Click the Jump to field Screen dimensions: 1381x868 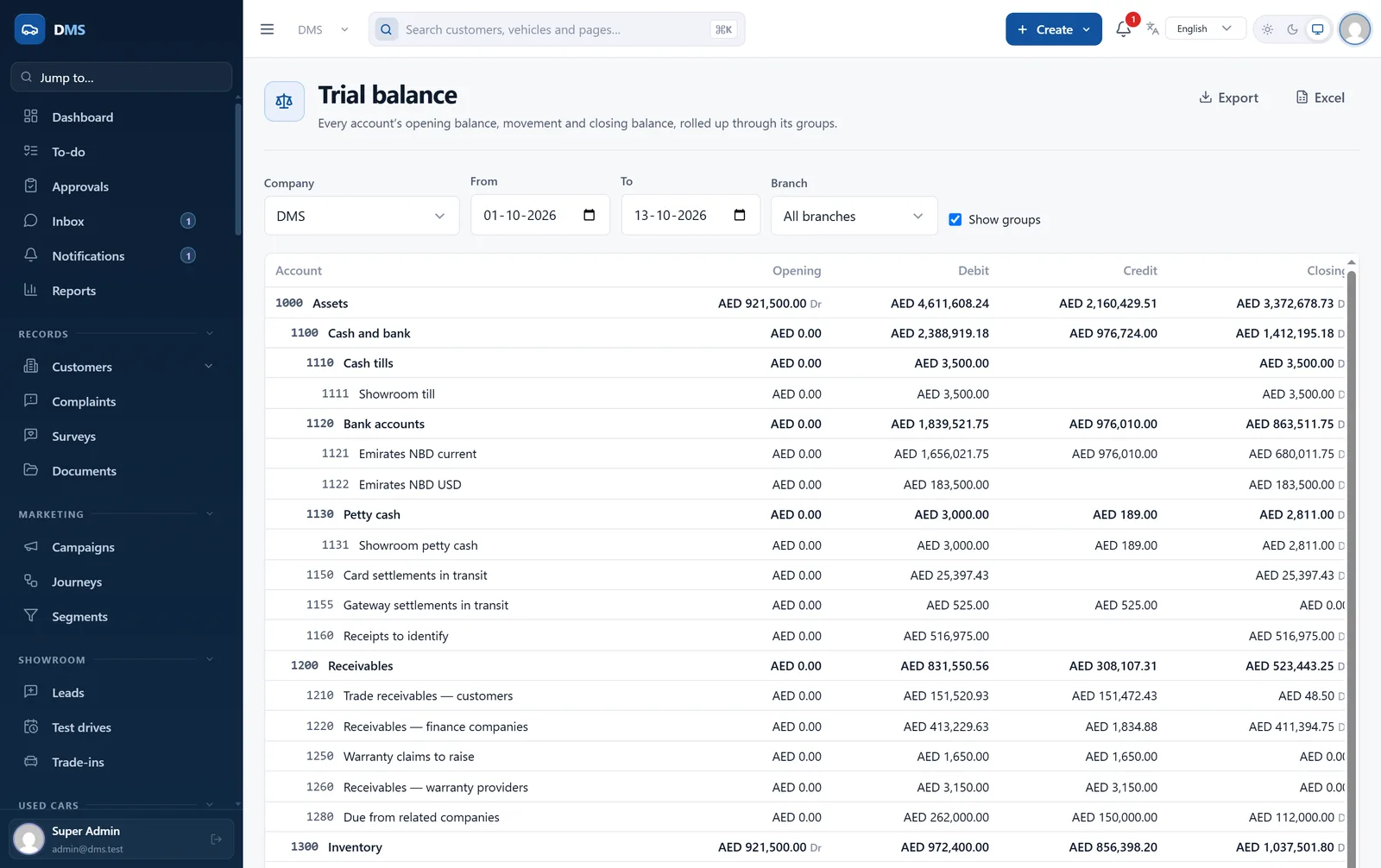coord(121,77)
